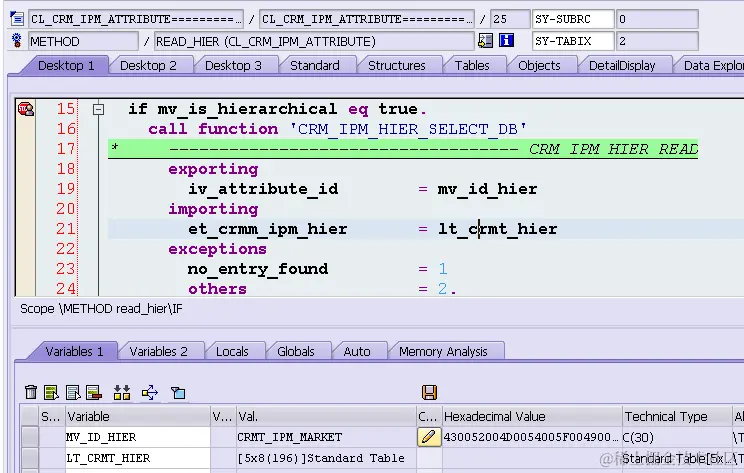
Task: Click the pencil edit icon for MV_ID_HIER
Action: 429,436
